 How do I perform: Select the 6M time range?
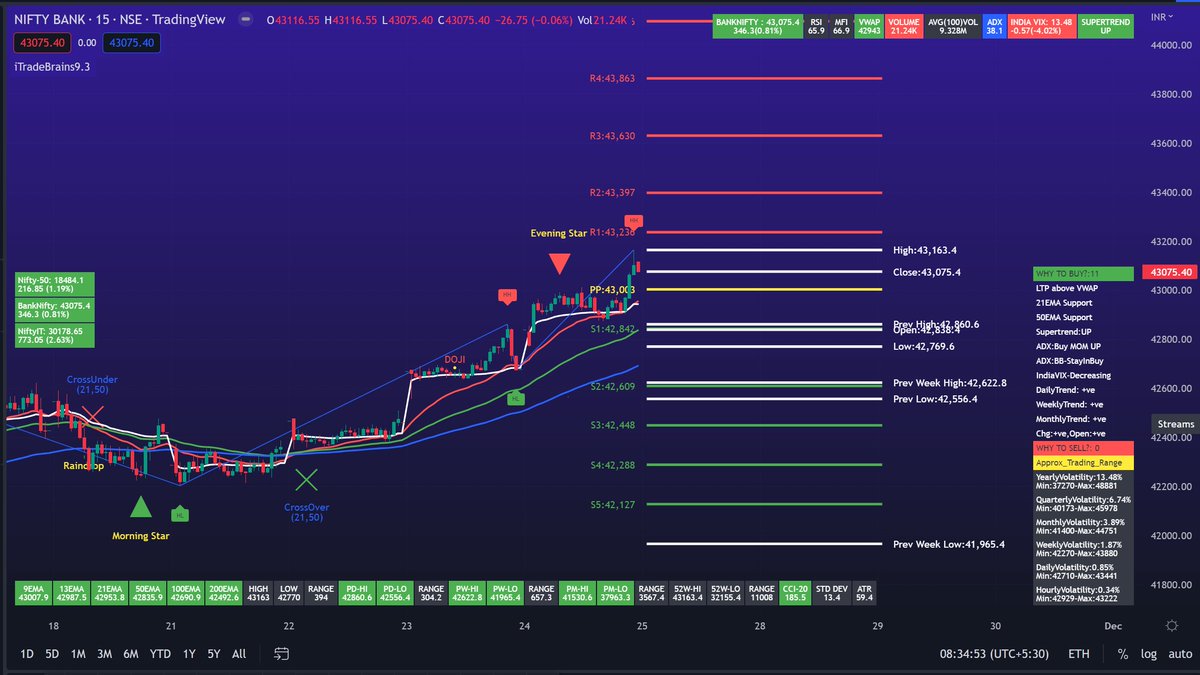click(131, 654)
